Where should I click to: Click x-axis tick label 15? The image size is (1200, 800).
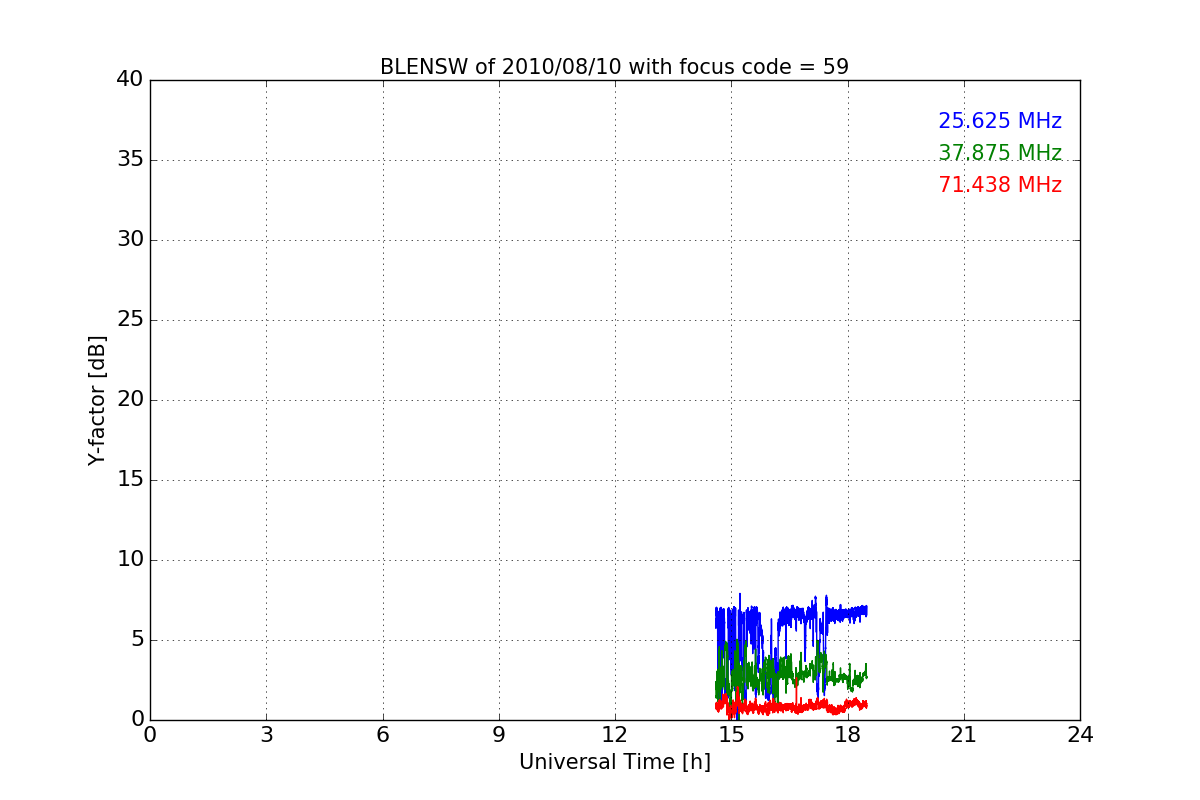(x=731, y=735)
